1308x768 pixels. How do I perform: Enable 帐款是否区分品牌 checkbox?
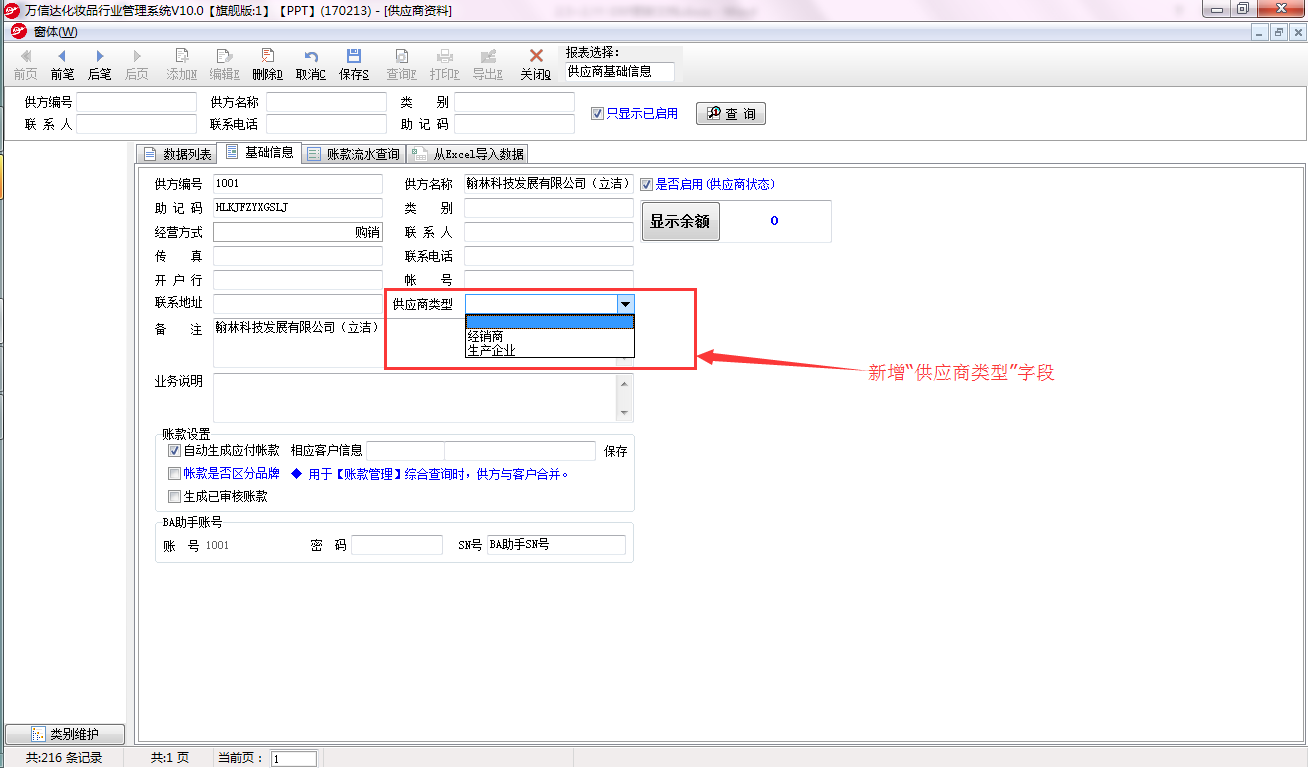(174, 473)
